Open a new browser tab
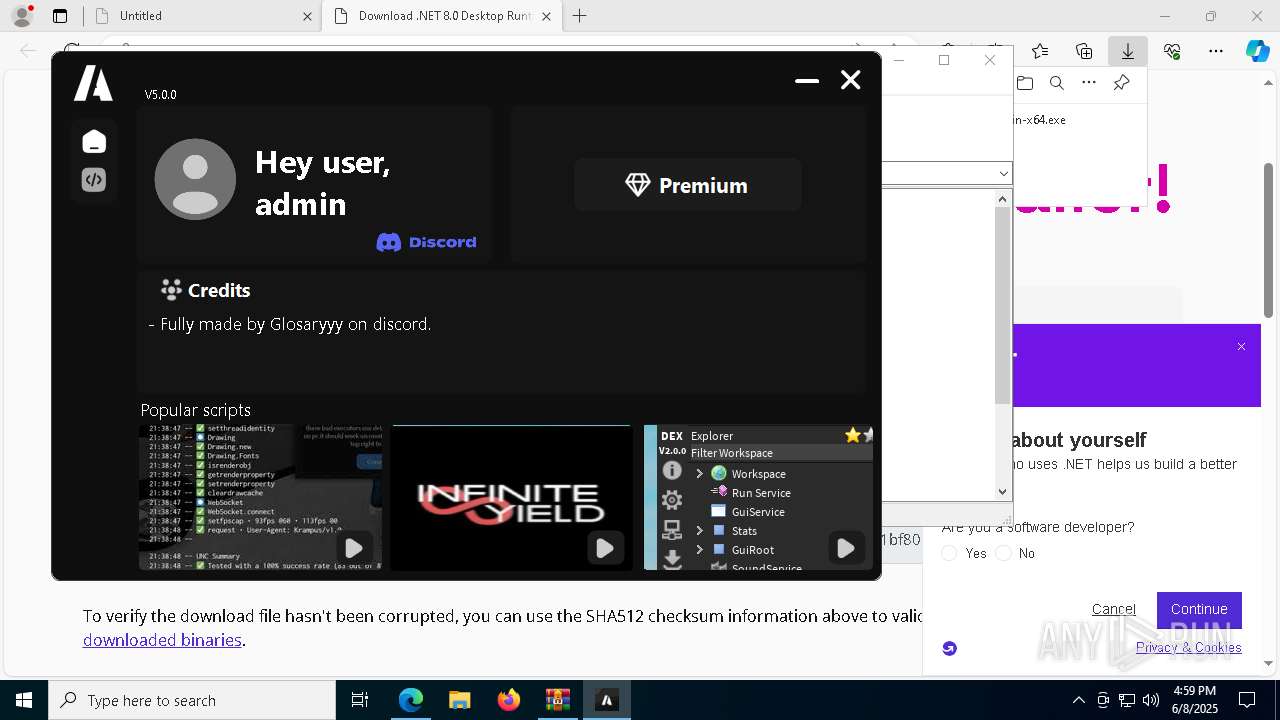This screenshot has width=1280, height=720. point(580,16)
